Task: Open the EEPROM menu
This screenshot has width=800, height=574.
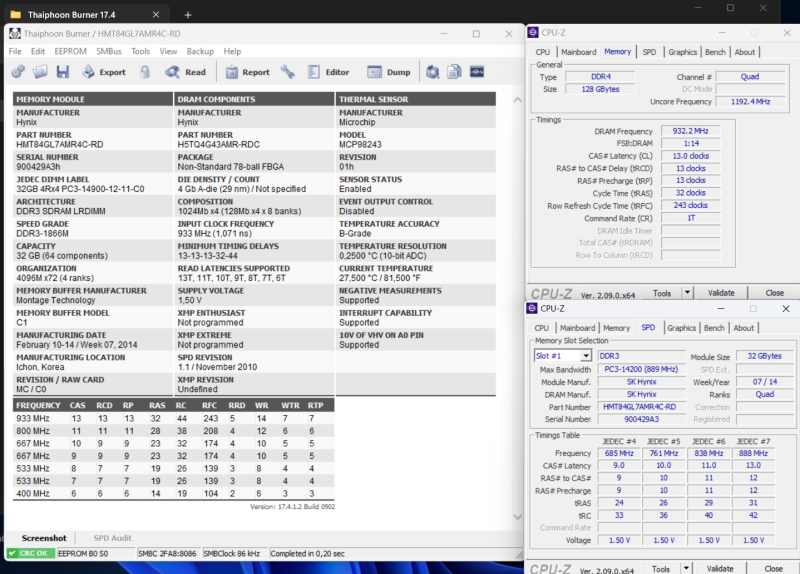Action: 70,51
